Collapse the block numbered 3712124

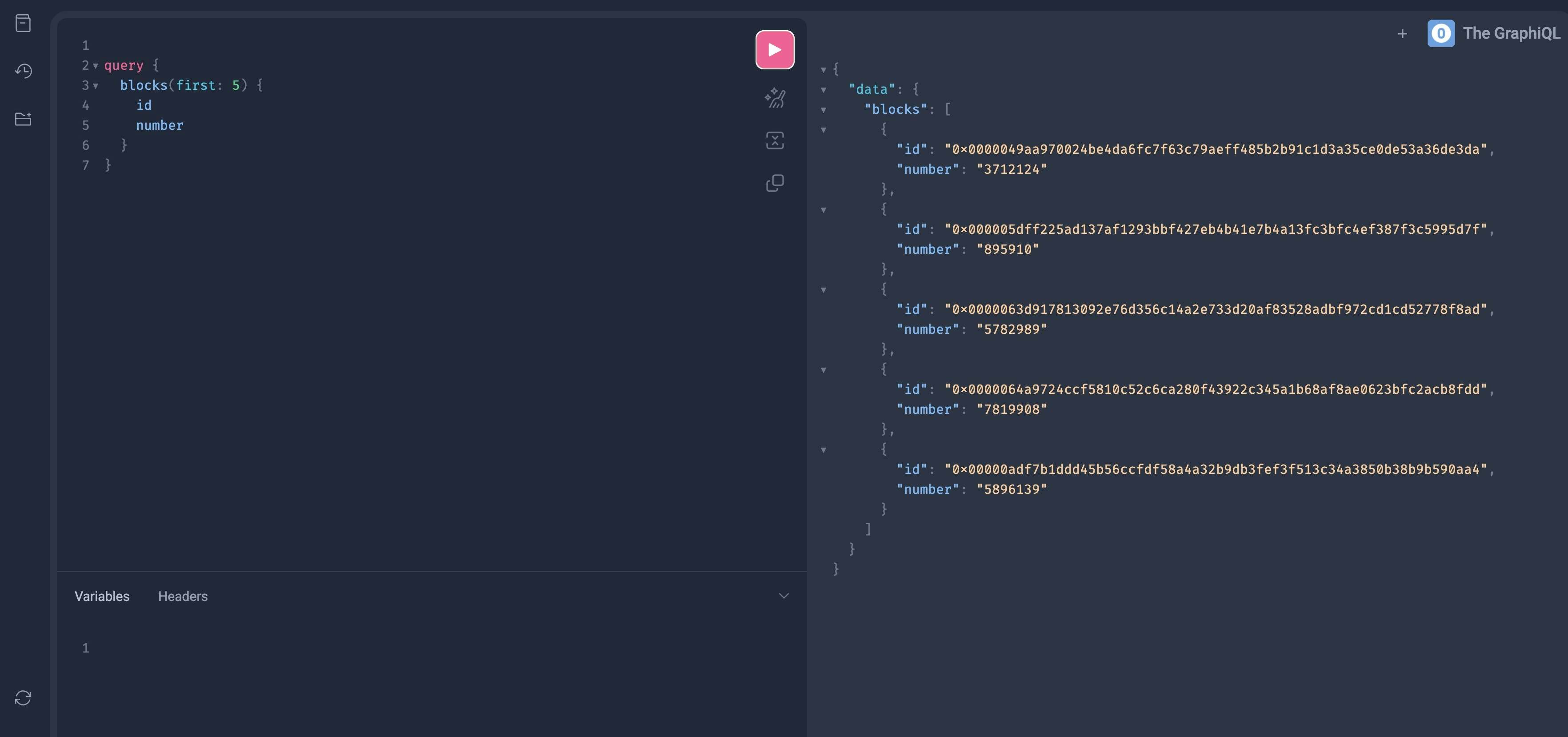click(824, 130)
